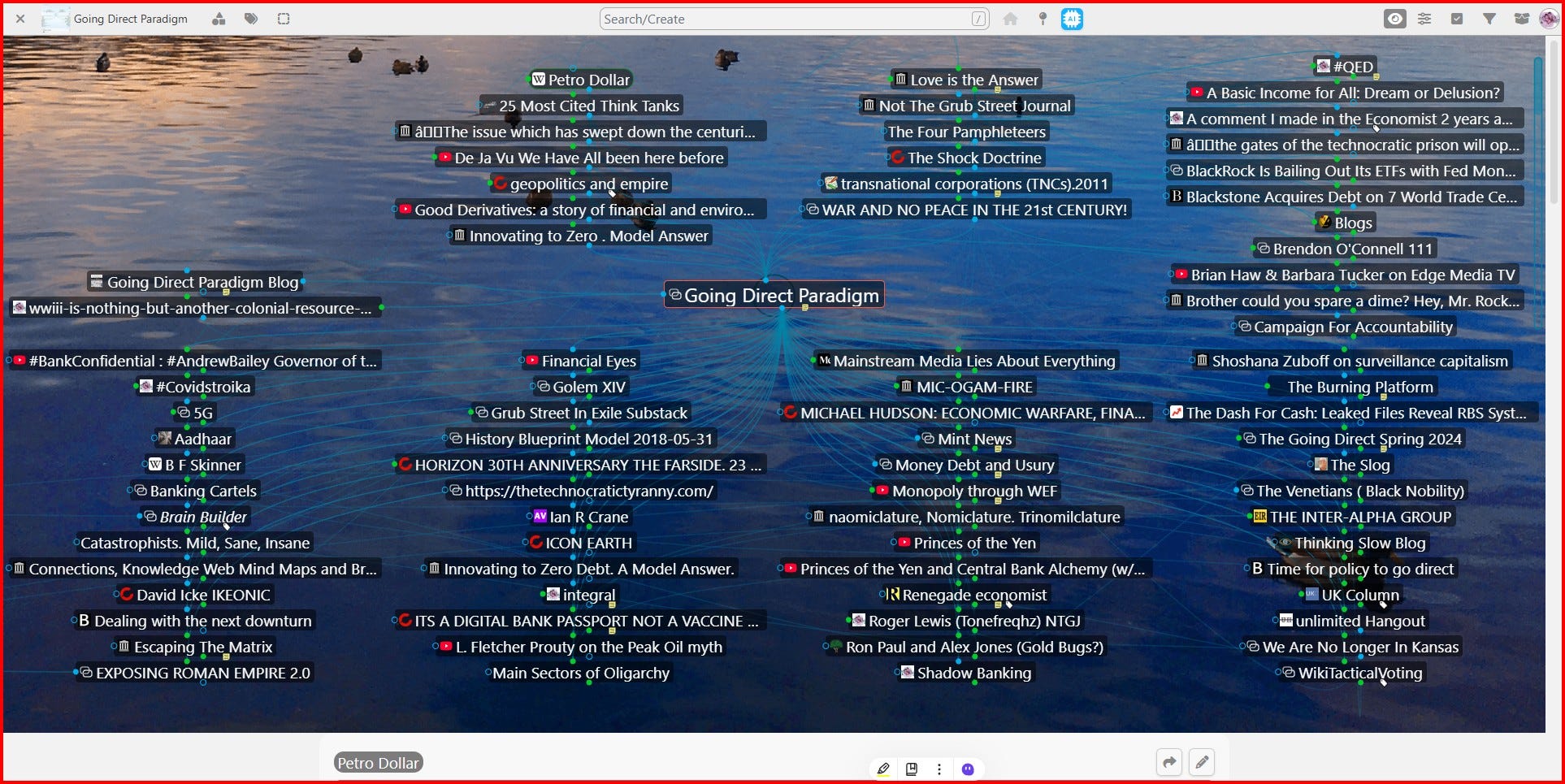Open Escaping The Matrix thought
Viewport: 1565px width, 784px height.
195,647
